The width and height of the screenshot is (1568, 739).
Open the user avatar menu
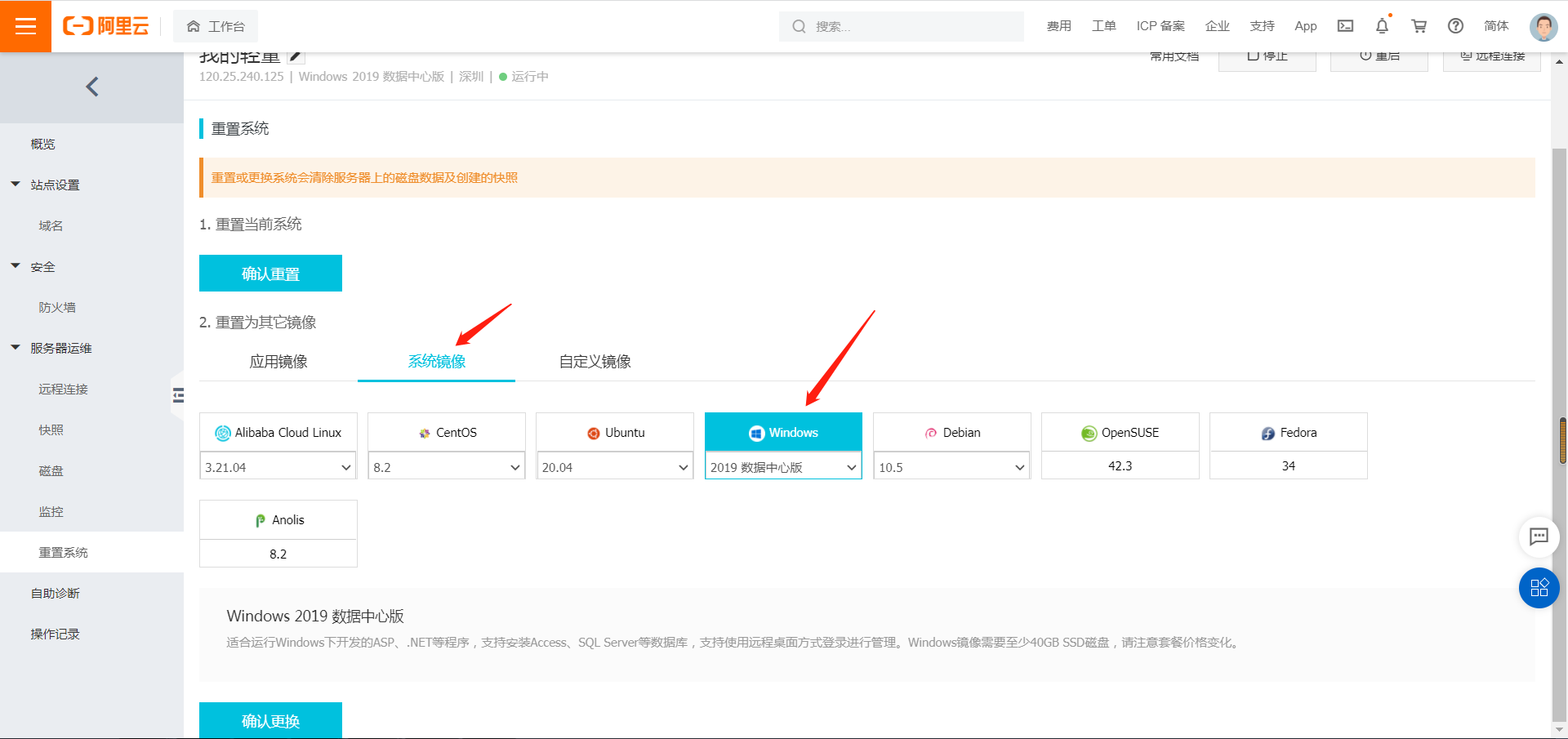1543,27
